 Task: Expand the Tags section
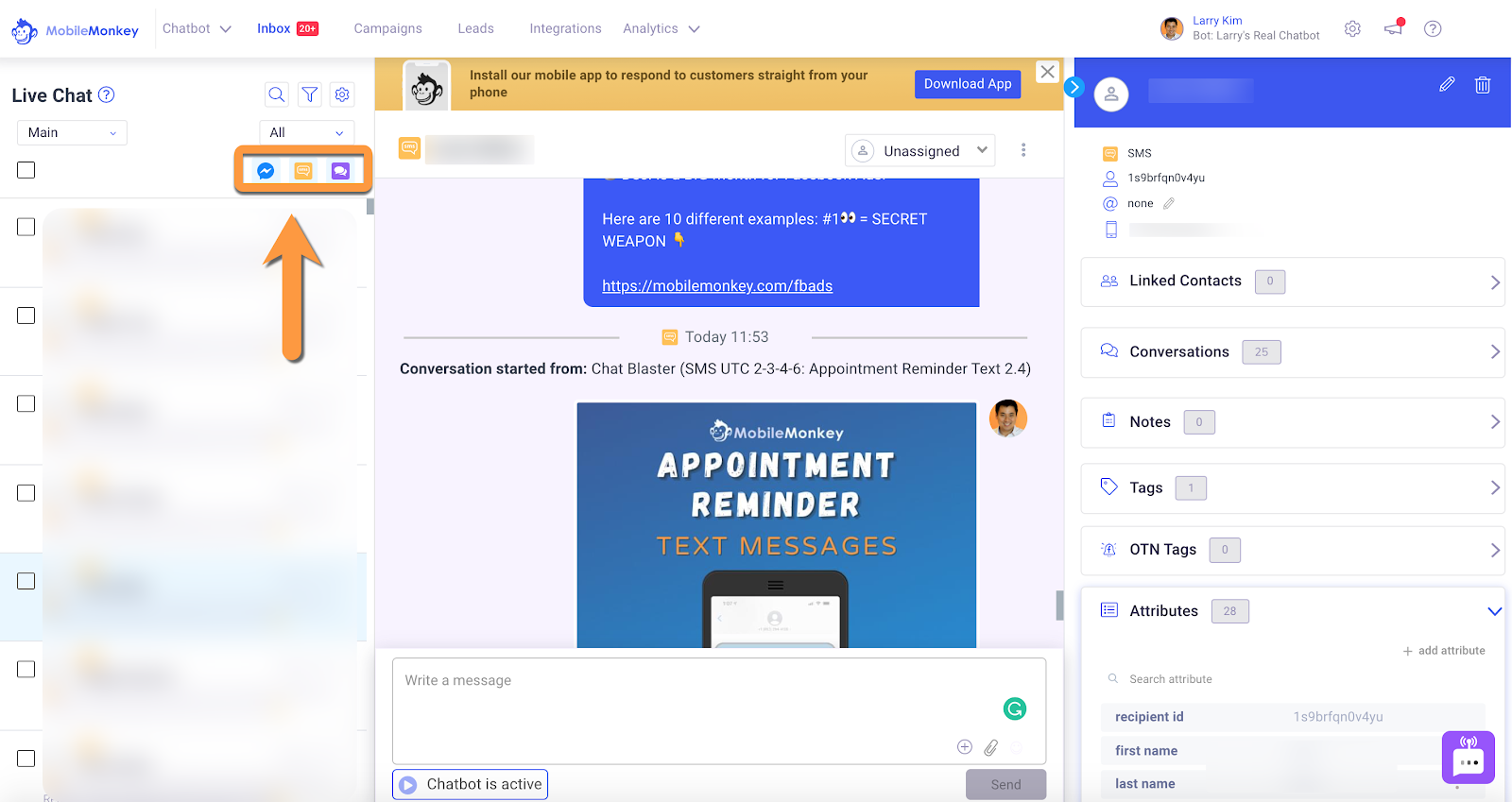(x=1292, y=488)
